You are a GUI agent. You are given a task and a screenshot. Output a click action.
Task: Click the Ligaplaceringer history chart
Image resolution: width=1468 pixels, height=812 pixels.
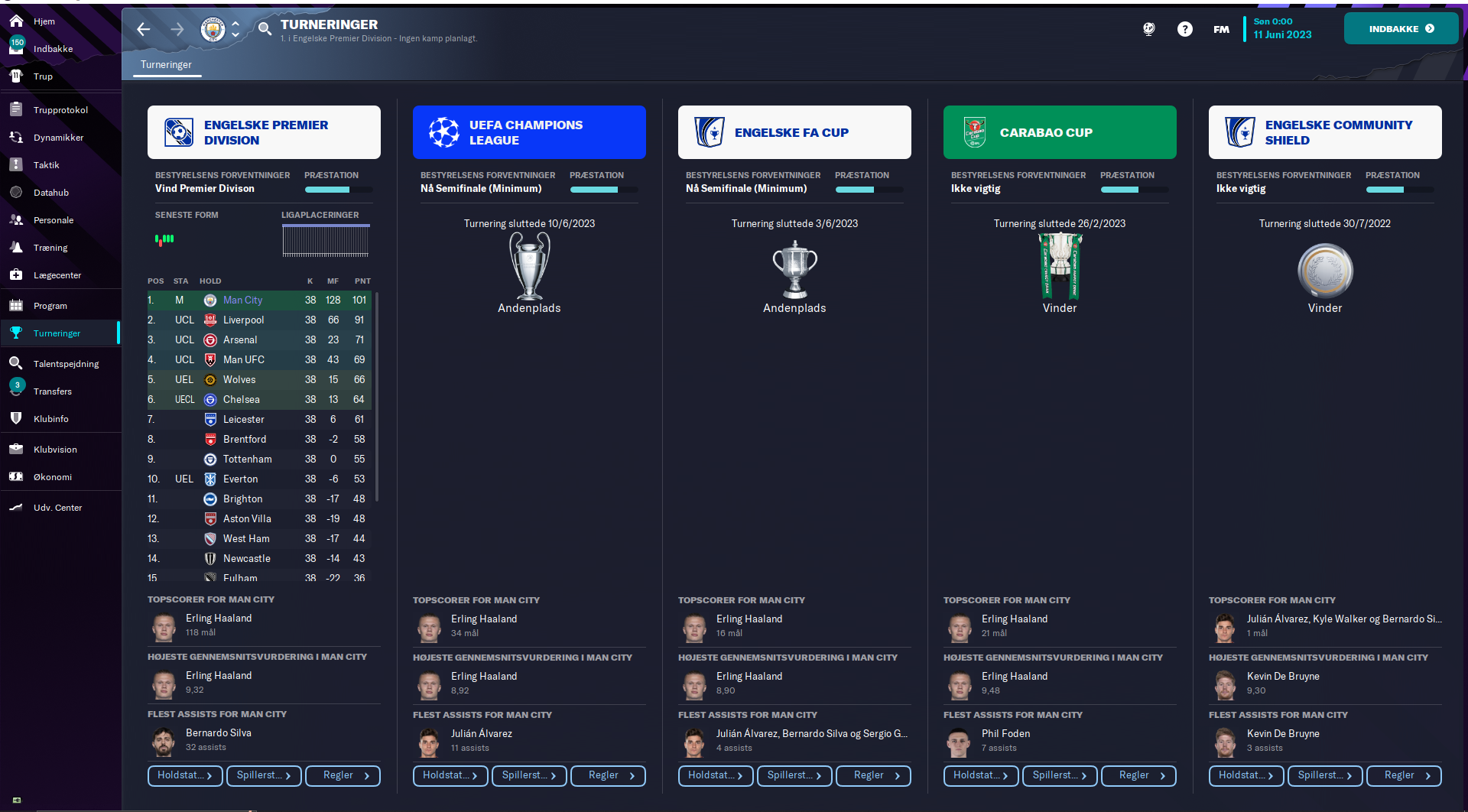click(326, 241)
